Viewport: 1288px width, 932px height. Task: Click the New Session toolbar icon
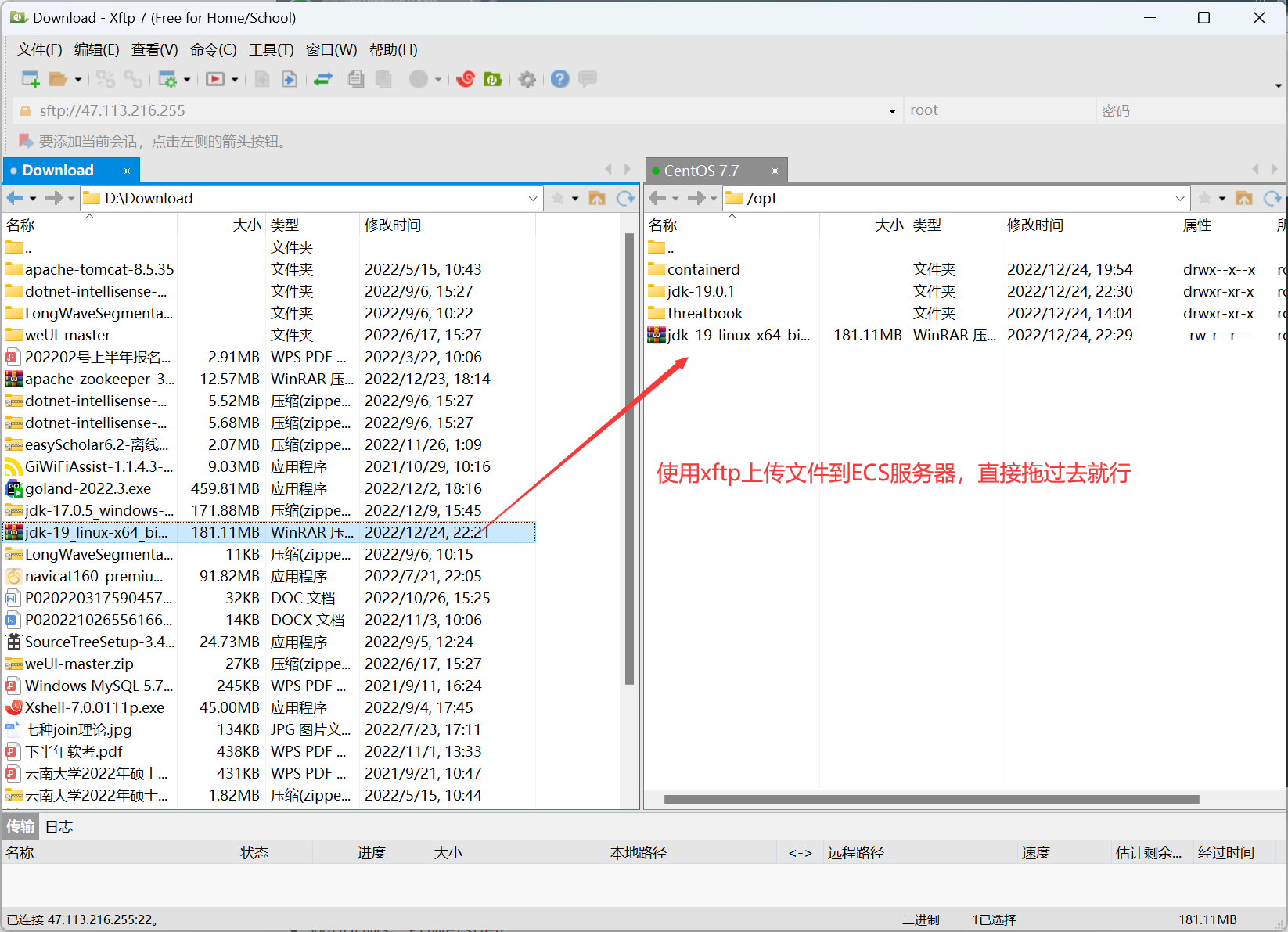coord(31,79)
